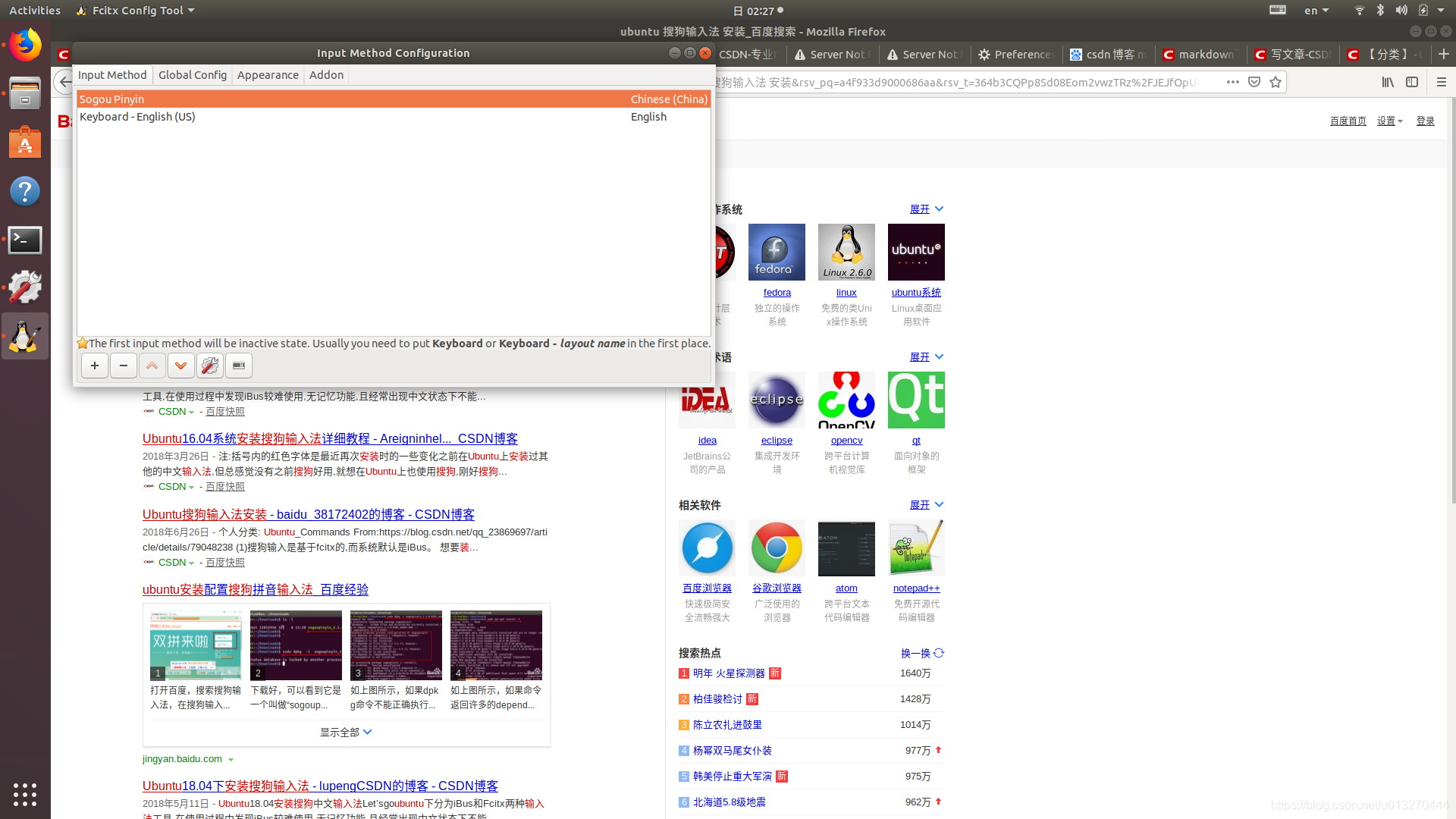Click the add input method plus button

(95, 366)
